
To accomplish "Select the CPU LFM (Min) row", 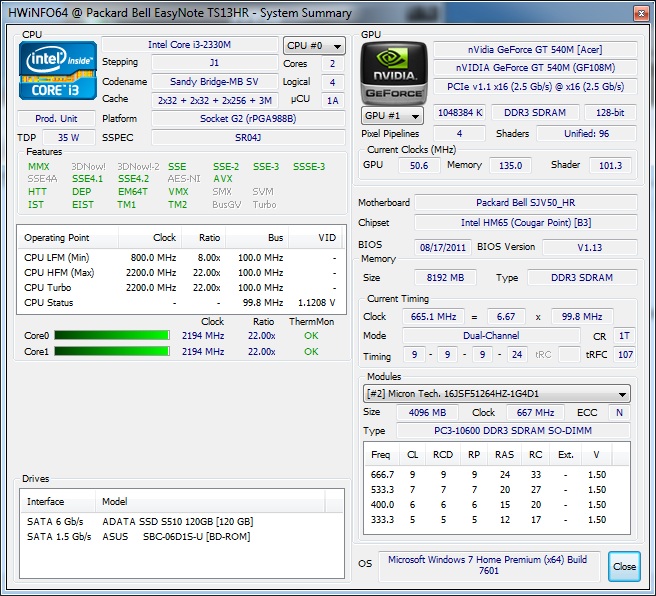I will coord(181,258).
